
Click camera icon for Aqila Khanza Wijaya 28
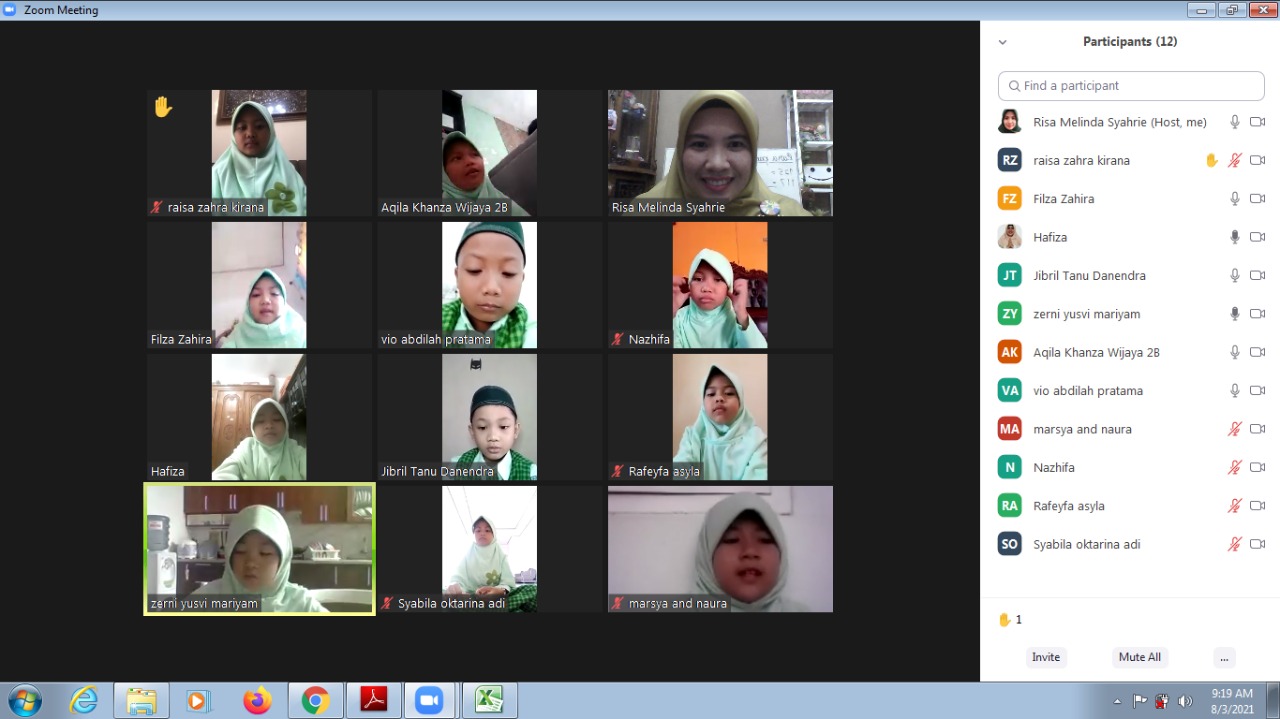[x=1257, y=352]
